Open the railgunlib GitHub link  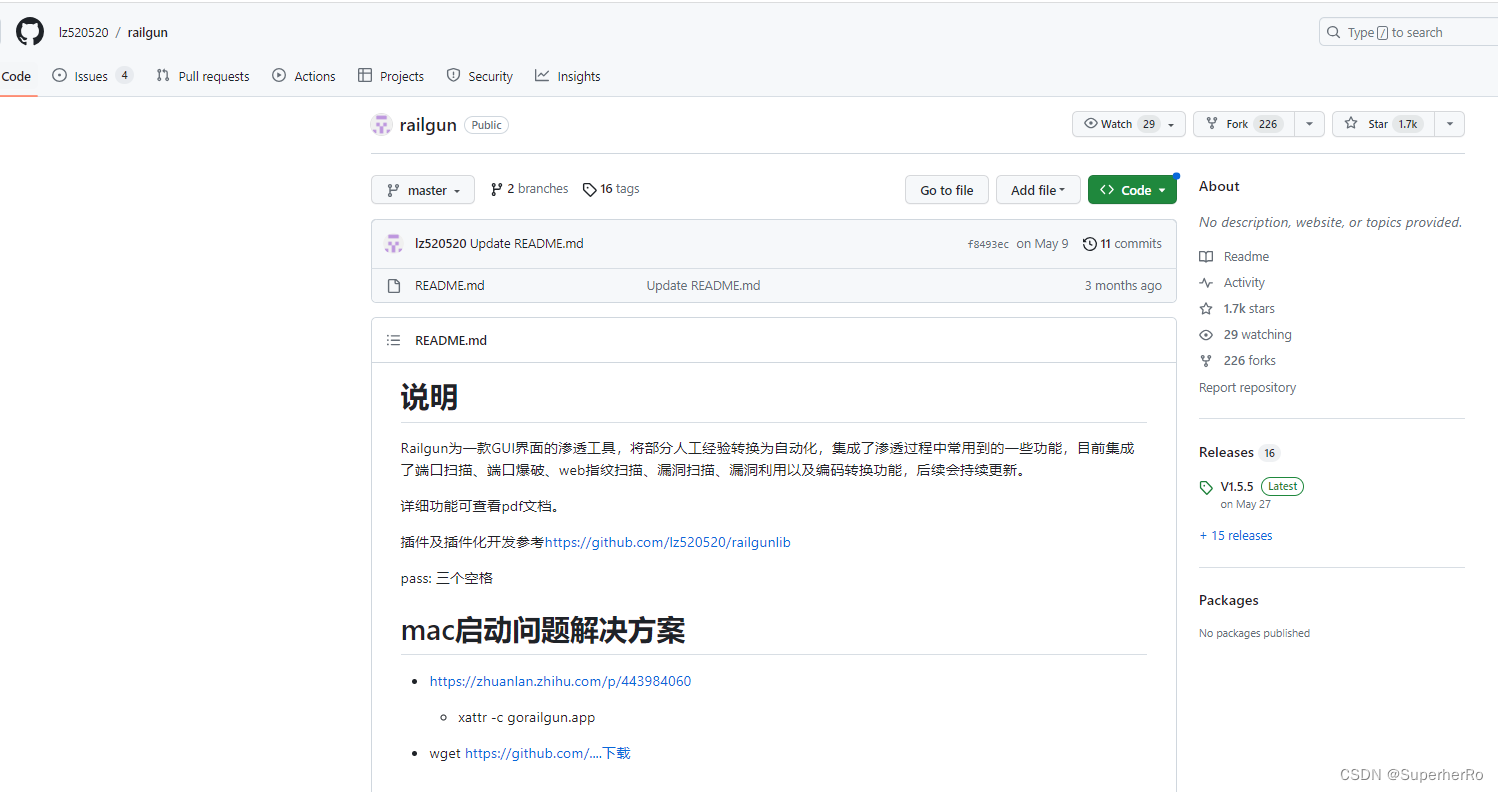(668, 542)
